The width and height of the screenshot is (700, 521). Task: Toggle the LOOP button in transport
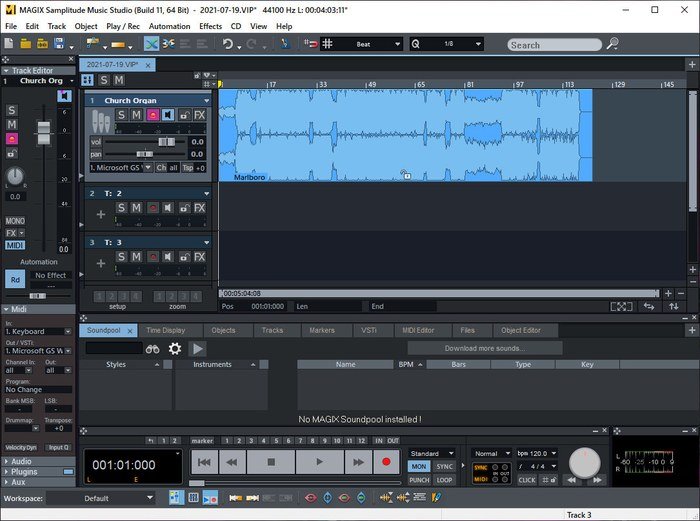click(x=445, y=480)
